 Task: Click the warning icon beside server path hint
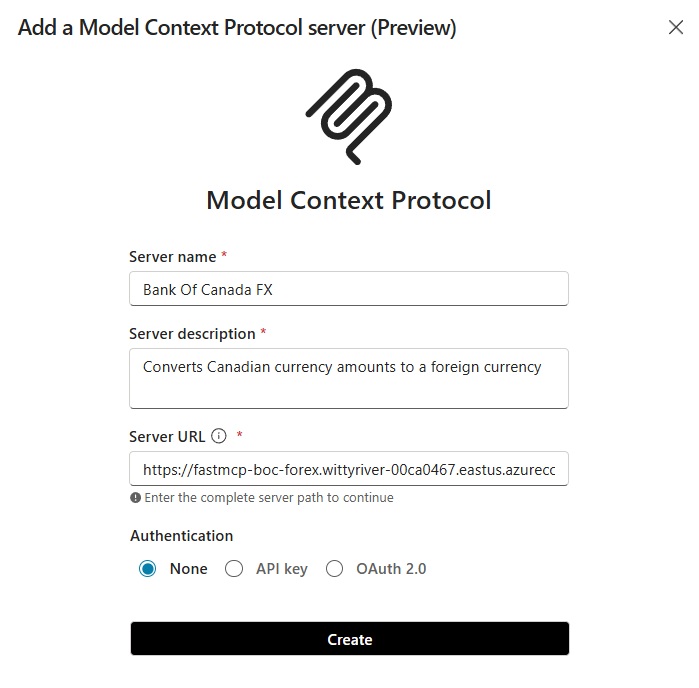pos(135,498)
